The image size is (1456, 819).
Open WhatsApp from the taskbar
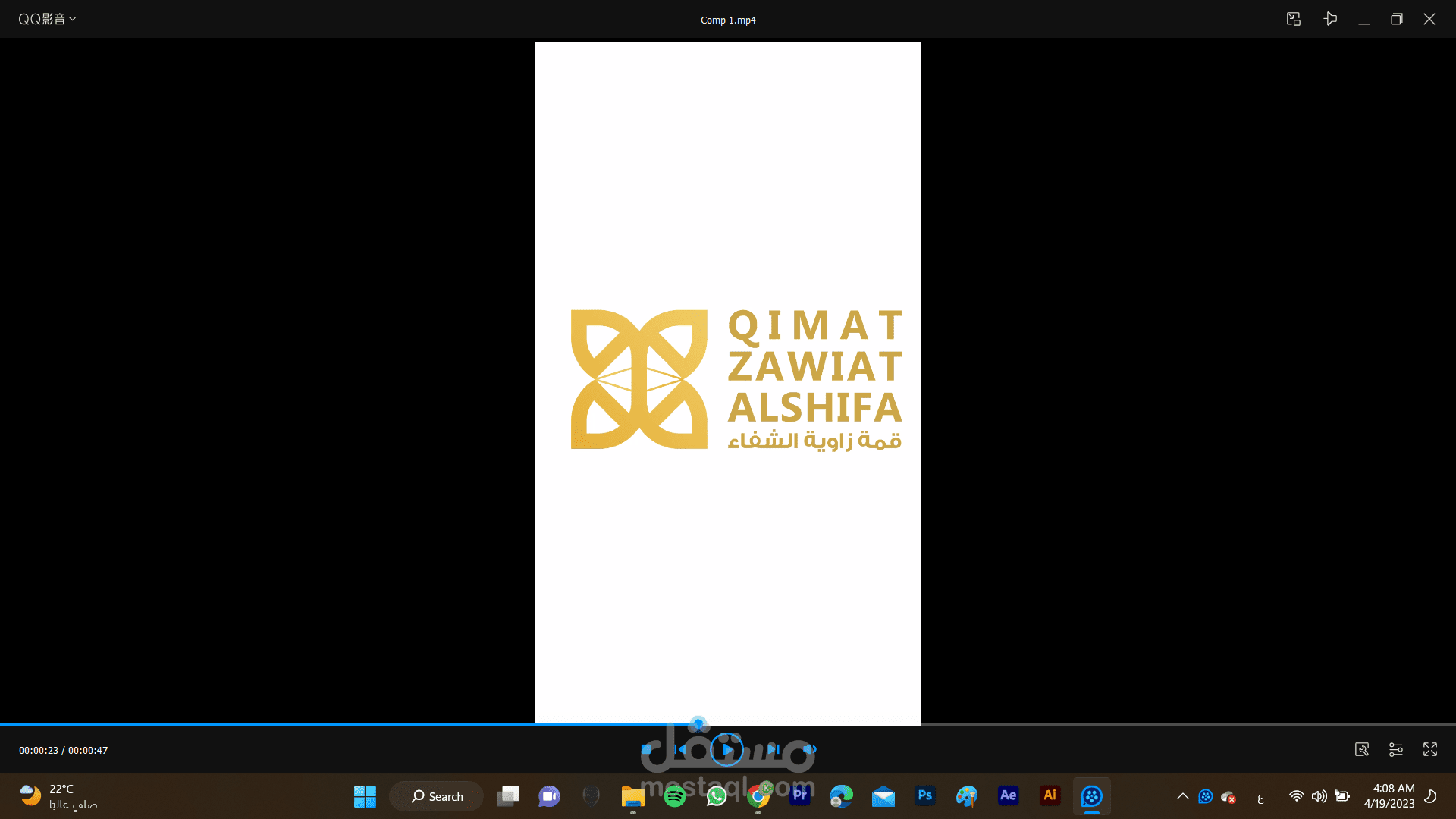pos(717,796)
